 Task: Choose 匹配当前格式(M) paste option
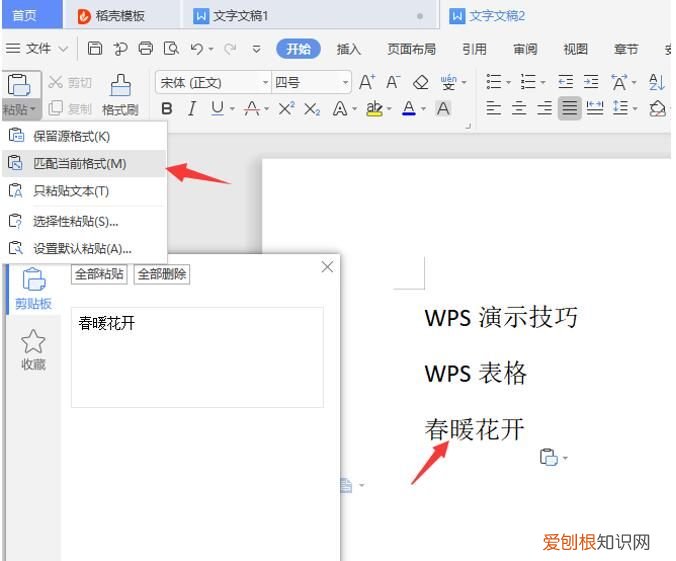click(x=84, y=163)
